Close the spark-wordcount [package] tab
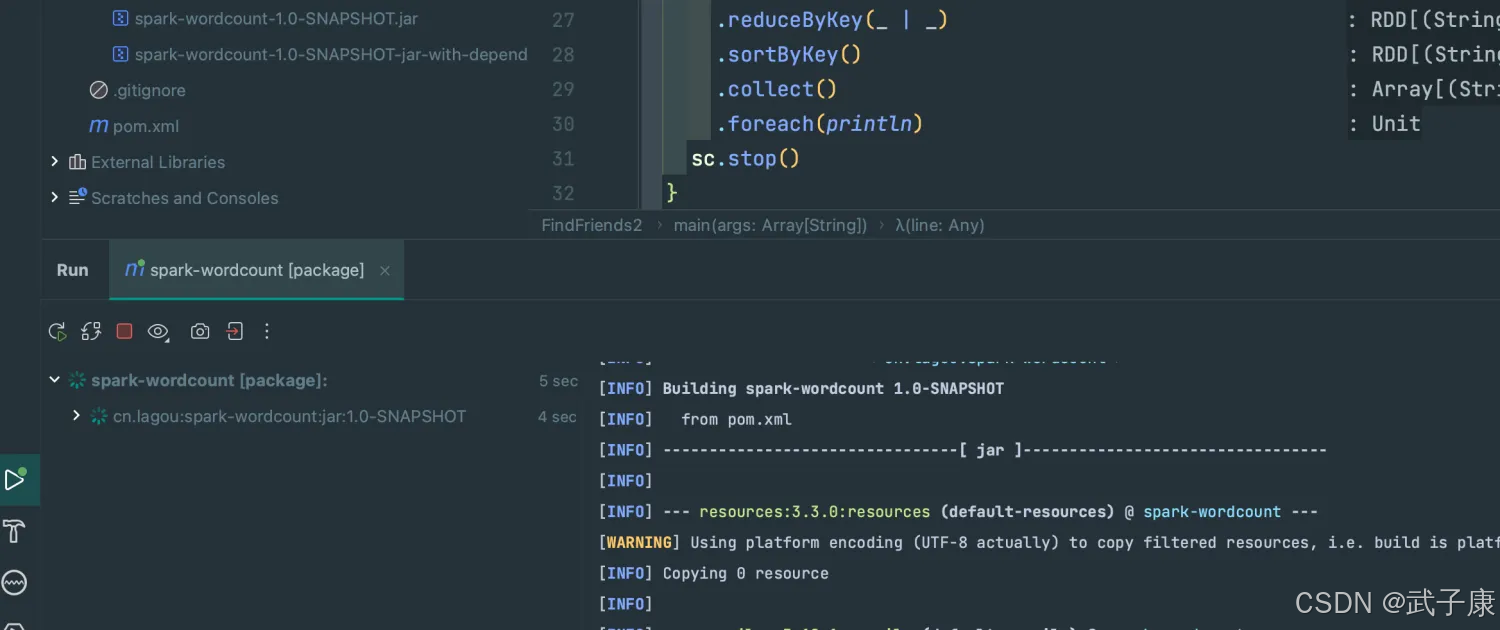1500x630 pixels. point(385,270)
